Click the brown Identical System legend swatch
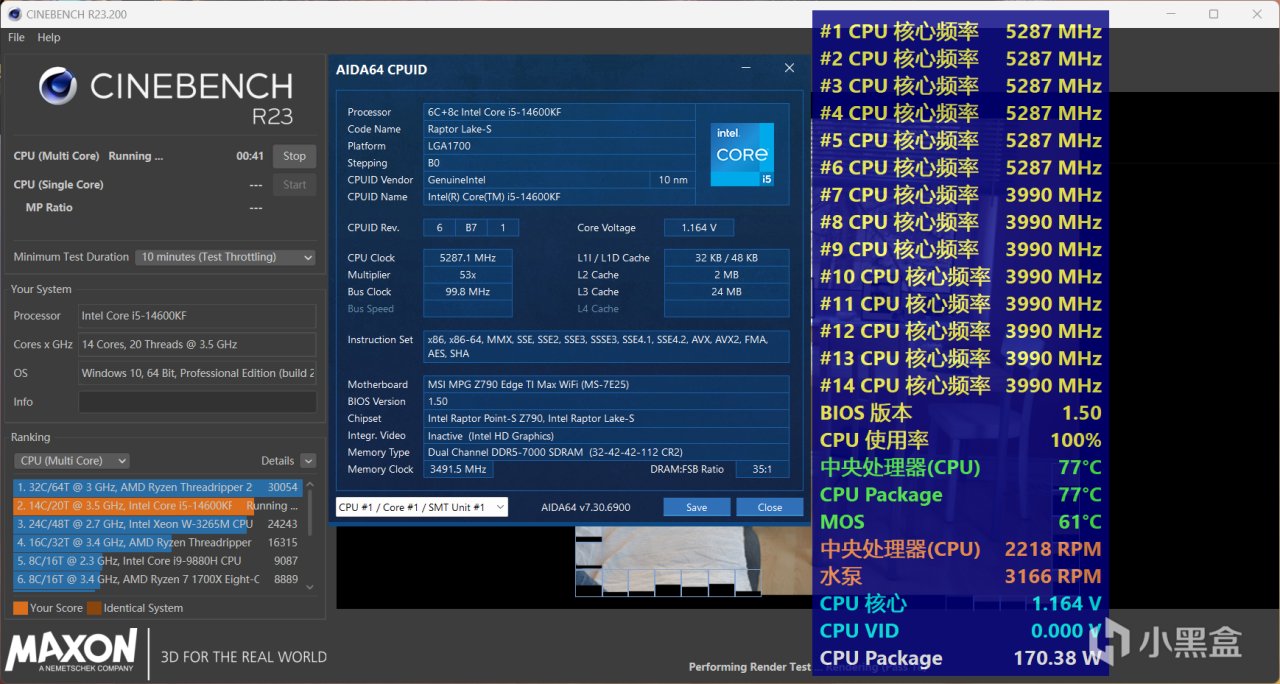This screenshot has height=684, width=1280. click(x=94, y=607)
